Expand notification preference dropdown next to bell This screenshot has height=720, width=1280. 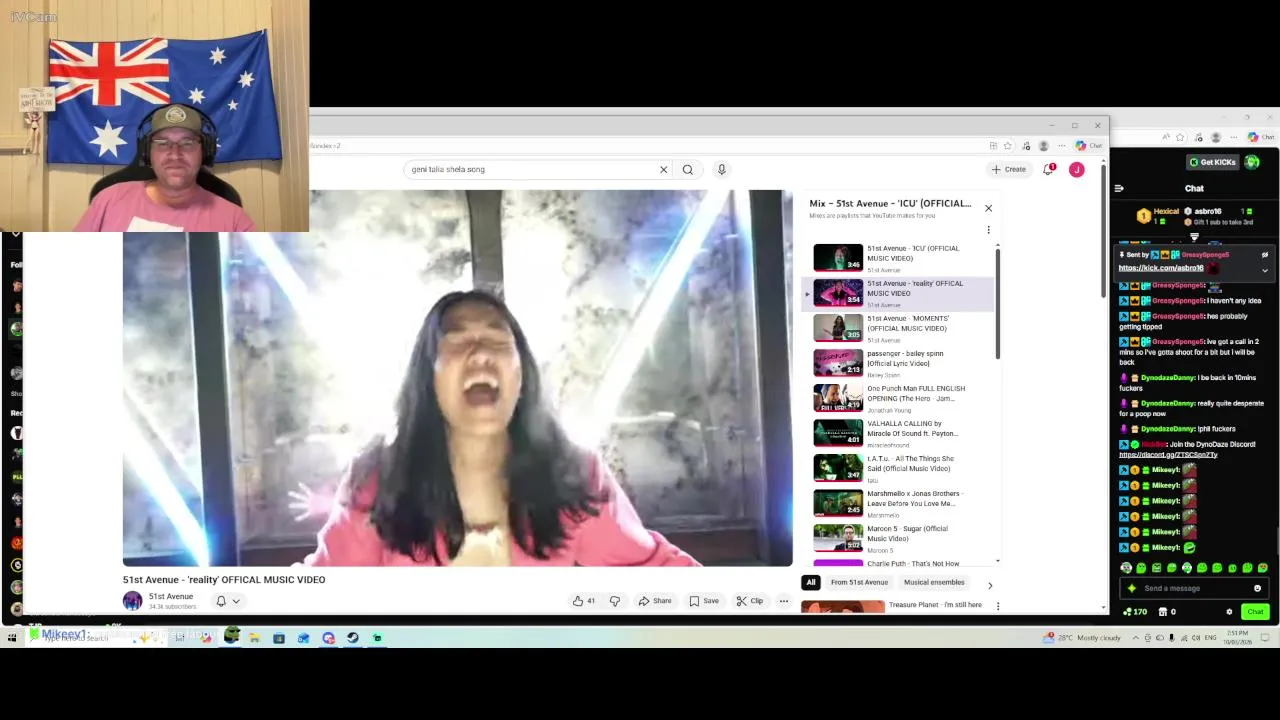click(236, 601)
